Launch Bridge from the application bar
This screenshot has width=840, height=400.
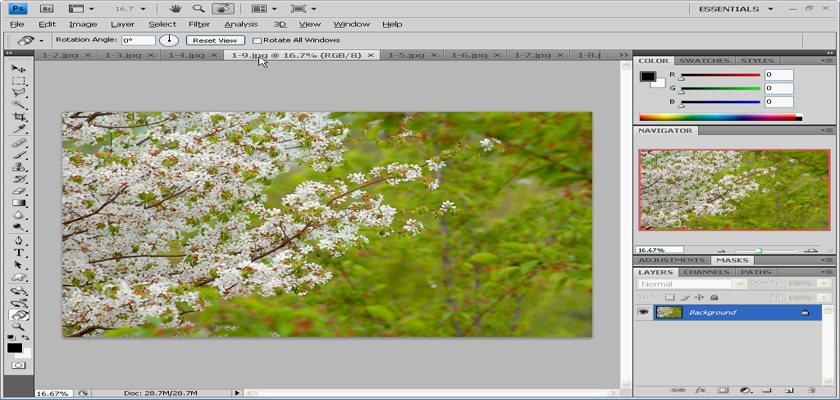(x=47, y=9)
